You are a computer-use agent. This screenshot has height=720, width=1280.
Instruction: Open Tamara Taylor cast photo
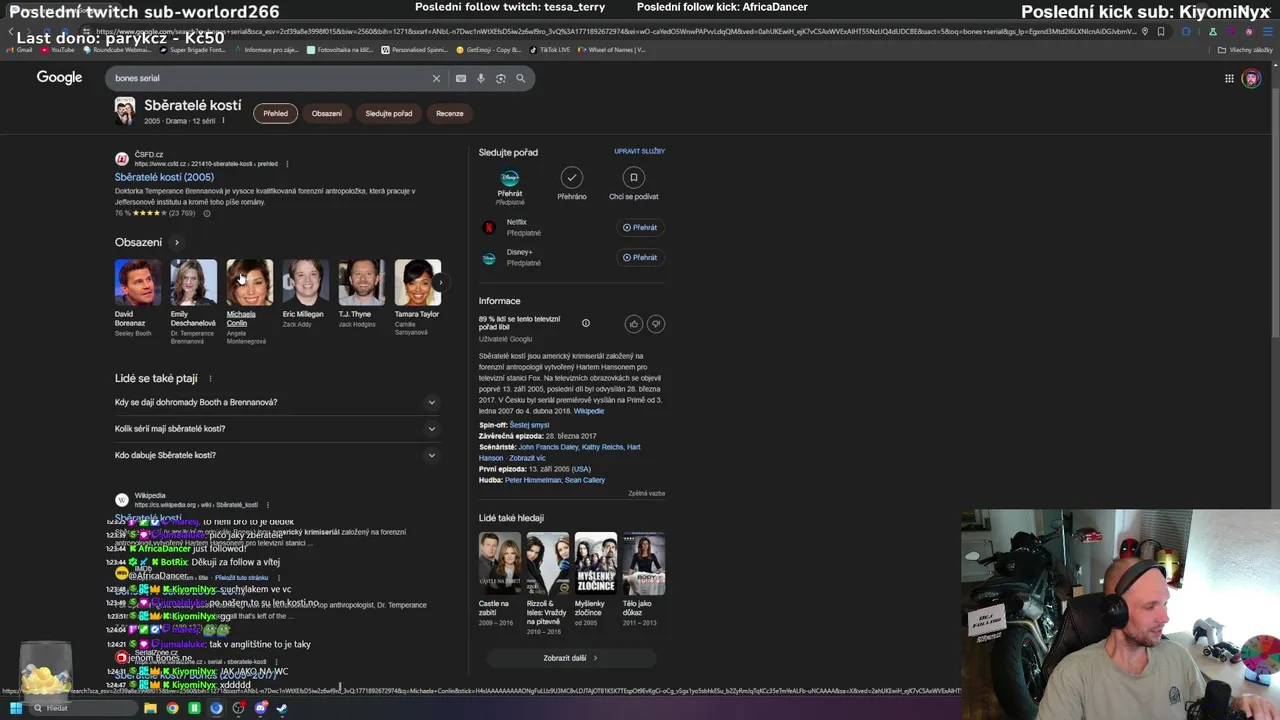click(417, 282)
